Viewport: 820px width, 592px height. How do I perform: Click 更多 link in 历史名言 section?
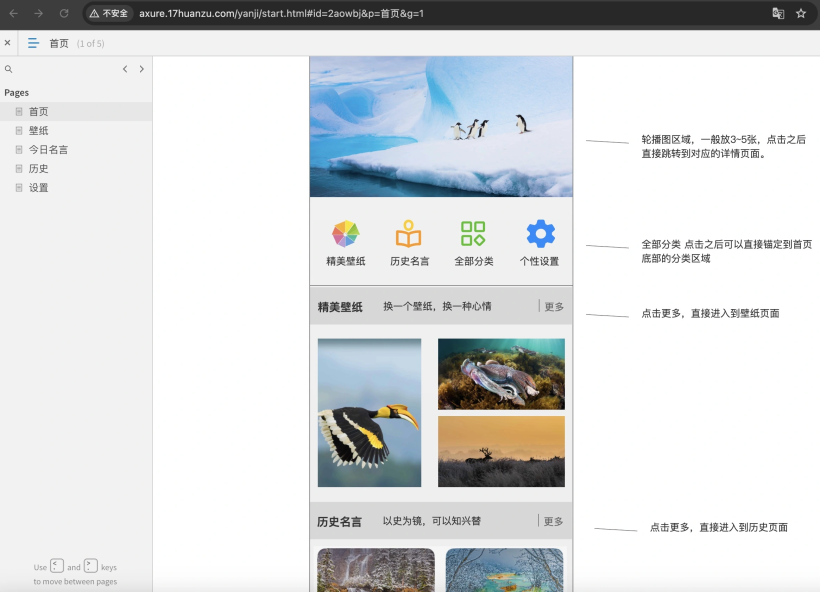(553, 521)
